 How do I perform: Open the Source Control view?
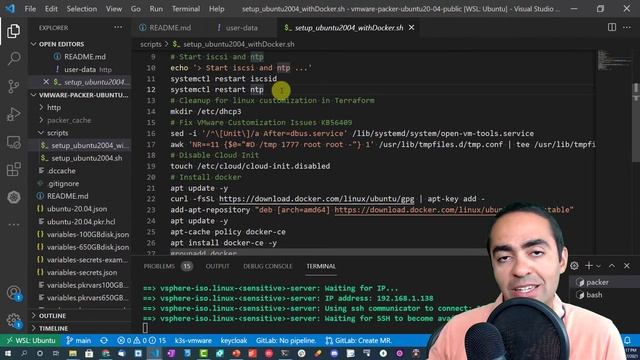click(13, 86)
